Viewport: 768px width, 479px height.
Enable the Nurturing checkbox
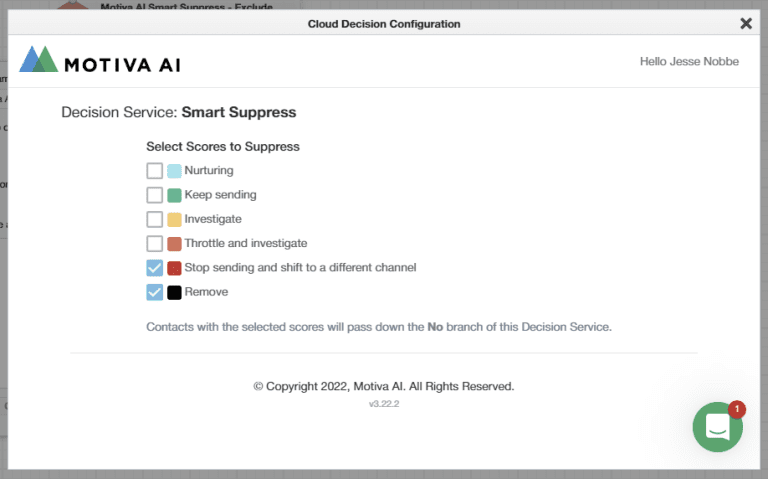coord(155,171)
